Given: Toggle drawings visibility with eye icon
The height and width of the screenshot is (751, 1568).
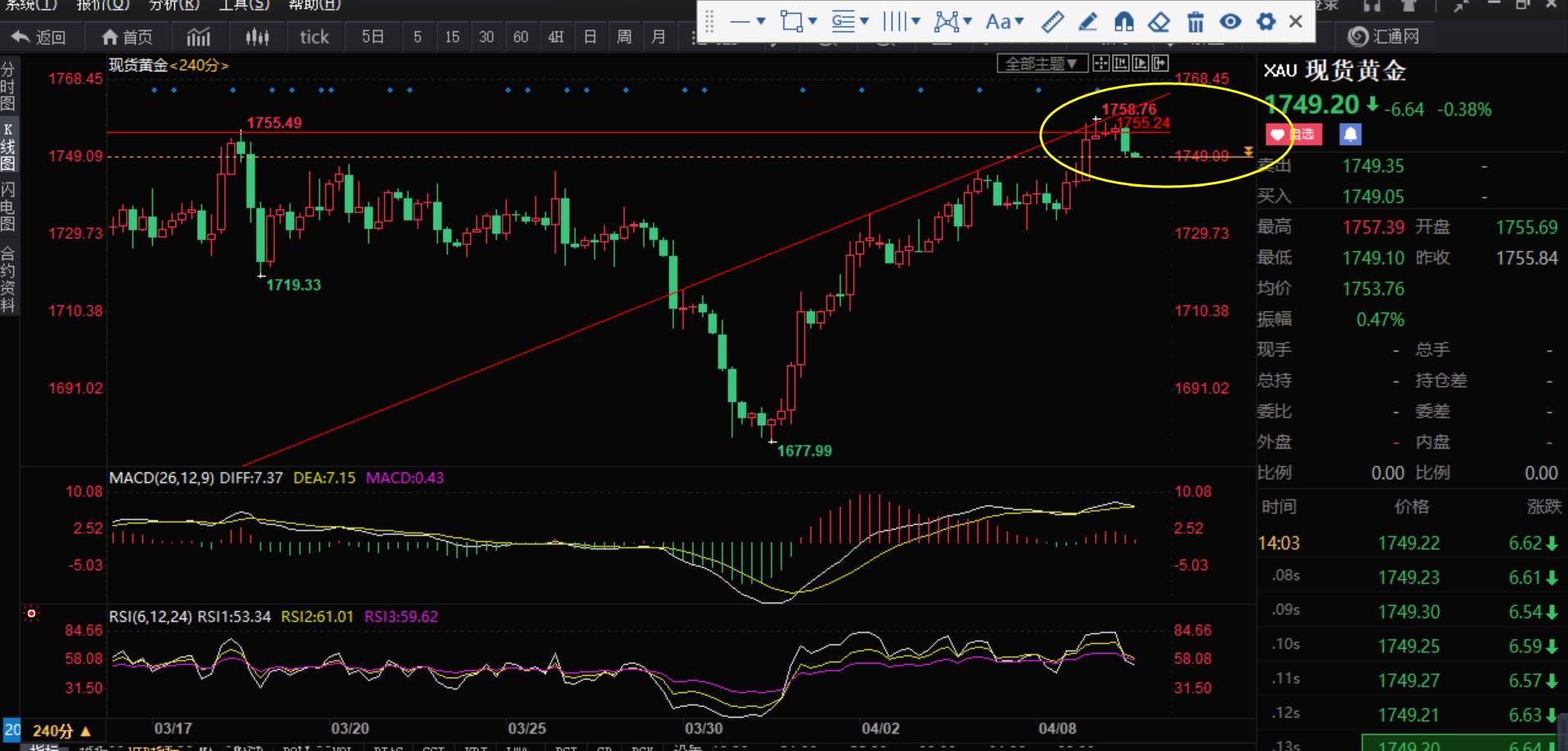Looking at the screenshot, I should click(1230, 21).
